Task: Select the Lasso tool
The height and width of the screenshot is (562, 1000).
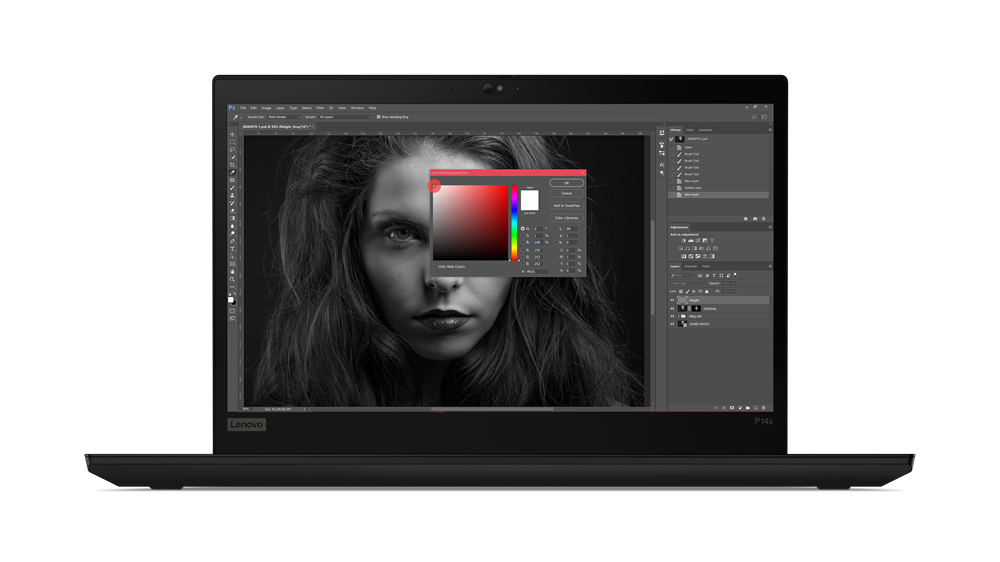Action: click(233, 149)
